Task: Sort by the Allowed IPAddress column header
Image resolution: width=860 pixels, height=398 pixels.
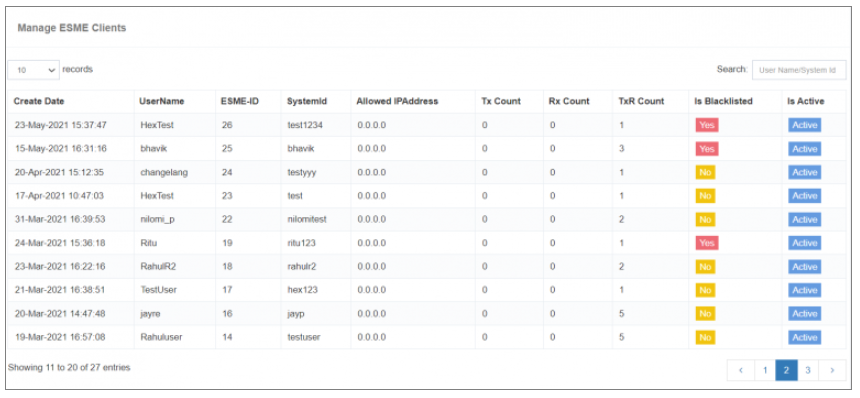Action: pos(397,101)
